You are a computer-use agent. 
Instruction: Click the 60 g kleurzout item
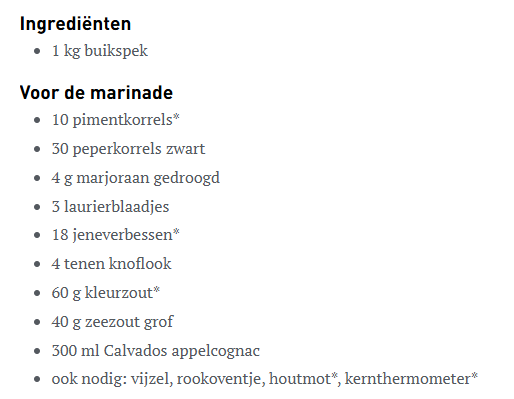point(106,293)
